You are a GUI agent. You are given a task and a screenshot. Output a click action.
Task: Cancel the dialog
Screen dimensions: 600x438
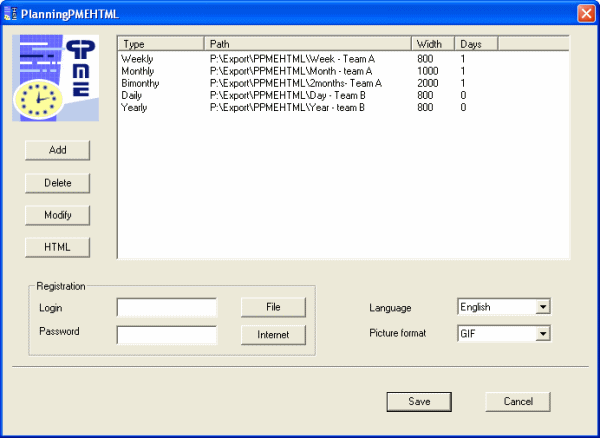click(518, 402)
